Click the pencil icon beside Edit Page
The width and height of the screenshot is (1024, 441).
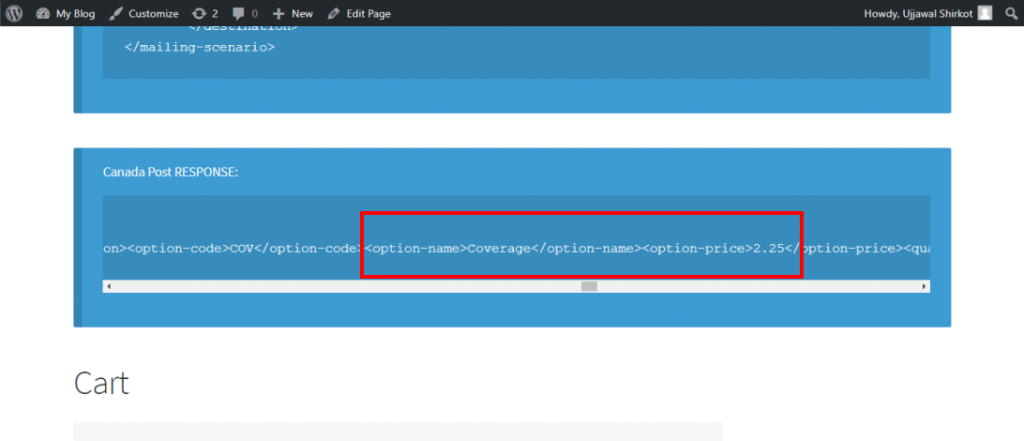tap(334, 13)
